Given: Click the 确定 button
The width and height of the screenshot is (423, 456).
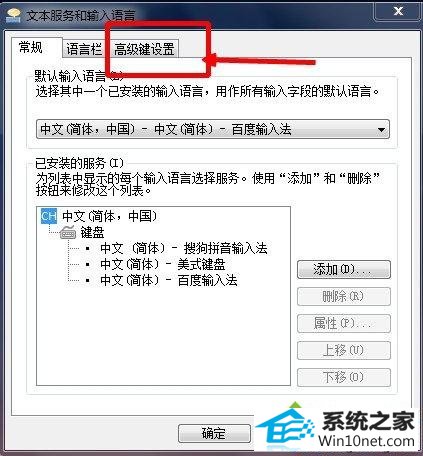Looking at the screenshot, I should pos(214,433).
